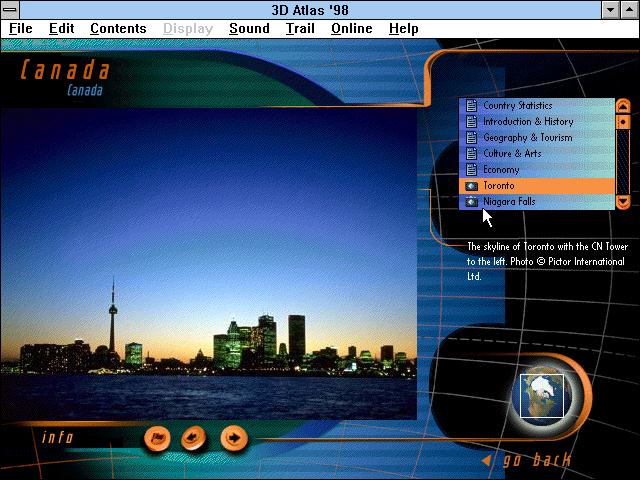This screenshot has height=480, width=640.
Task: Open the File menu
Action: (20, 29)
